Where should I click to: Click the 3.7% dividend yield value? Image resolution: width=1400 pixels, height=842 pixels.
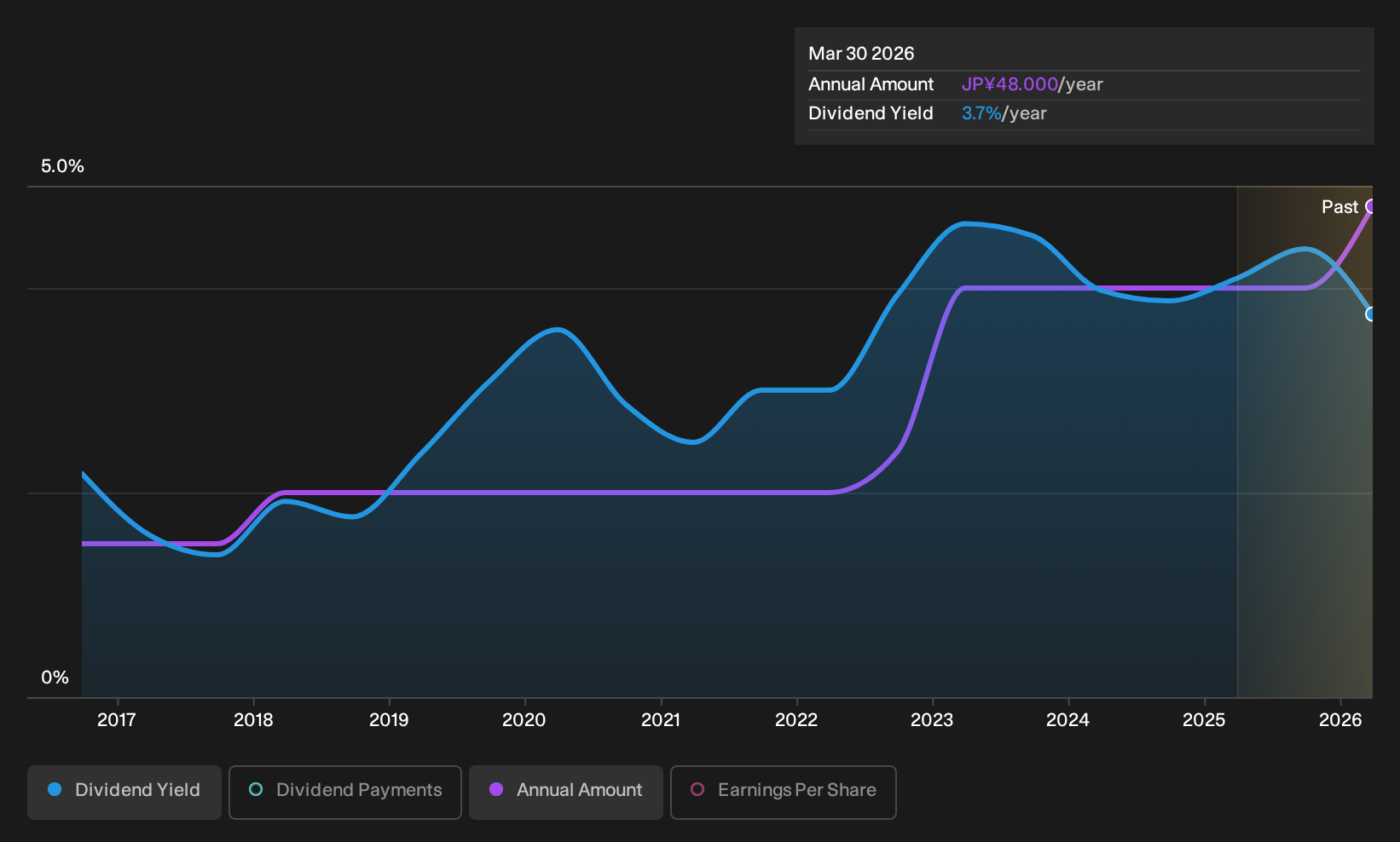pyautogui.click(x=981, y=113)
